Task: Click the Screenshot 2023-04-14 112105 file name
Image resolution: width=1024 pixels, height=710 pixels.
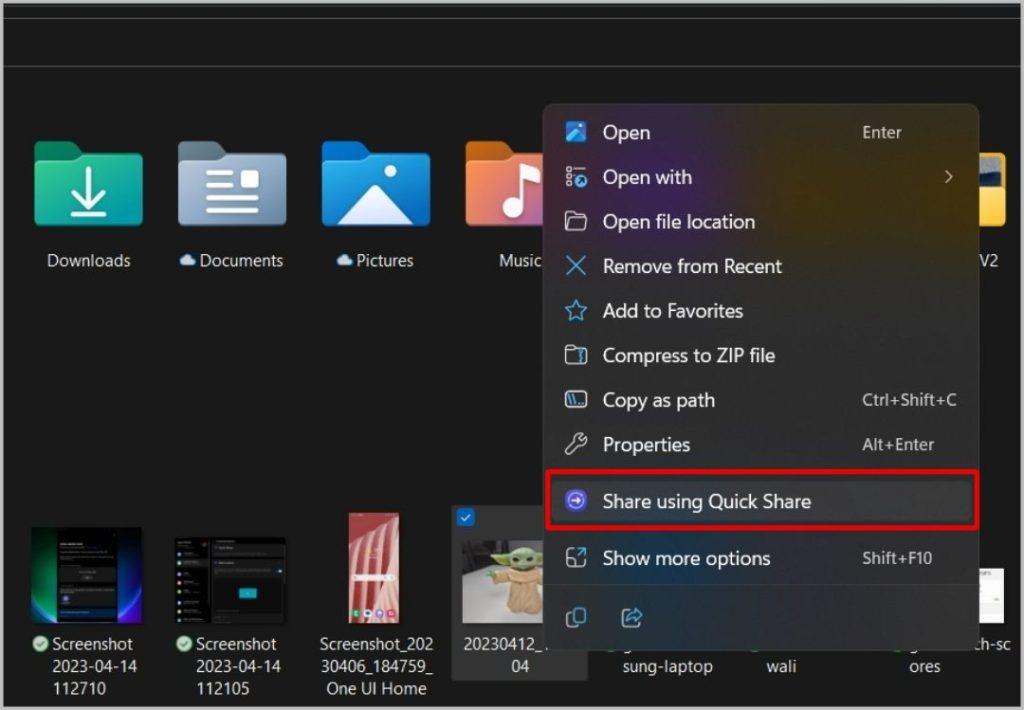Action: click(x=238, y=666)
